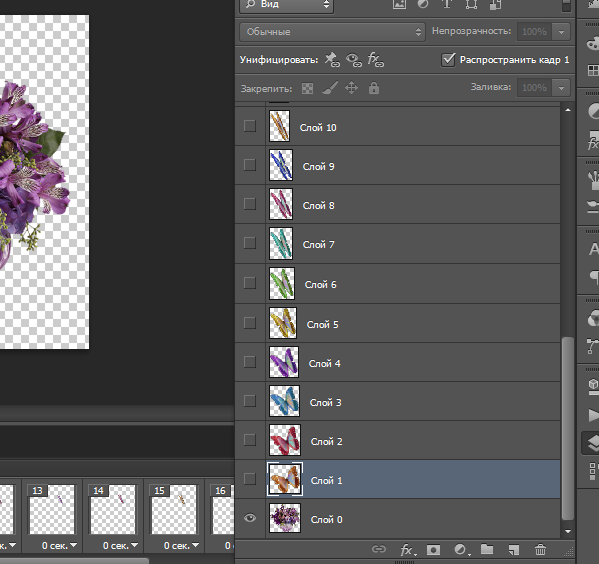Show Слой 1 visibility box
The image size is (599, 564).
tap(250, 478)
